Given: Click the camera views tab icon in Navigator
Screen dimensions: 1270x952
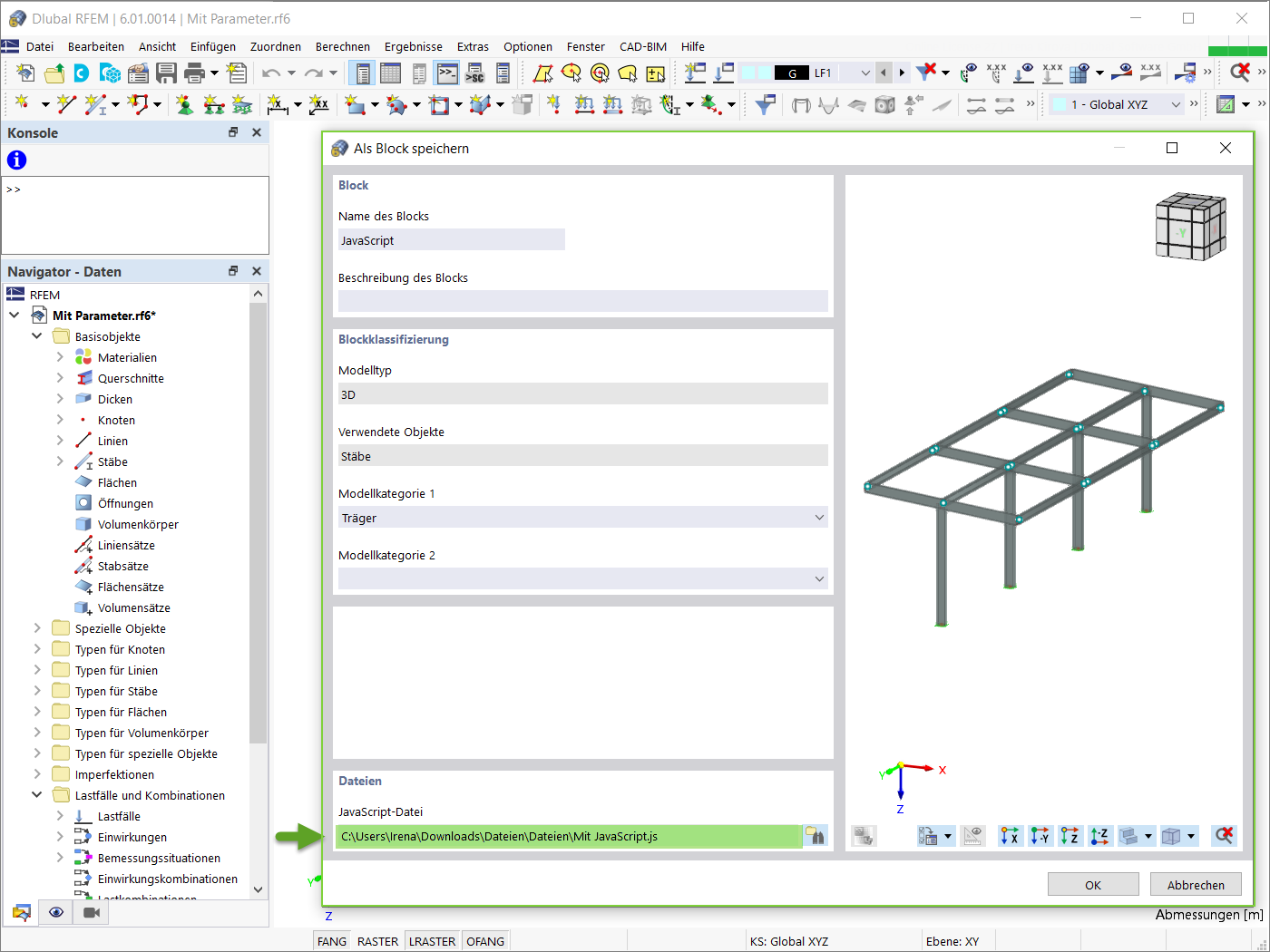Looking at the screenshot, I should [x=91, y=912].
